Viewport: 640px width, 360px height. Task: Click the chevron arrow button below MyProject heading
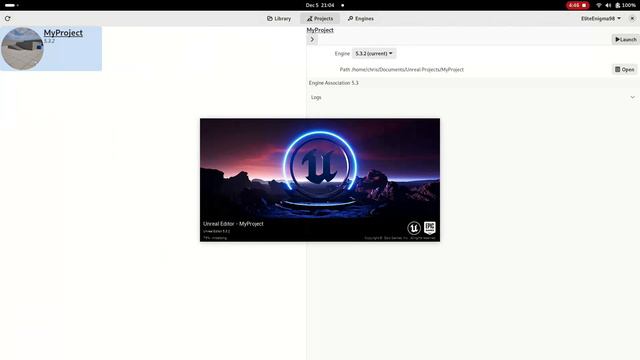tap(312, 40)
